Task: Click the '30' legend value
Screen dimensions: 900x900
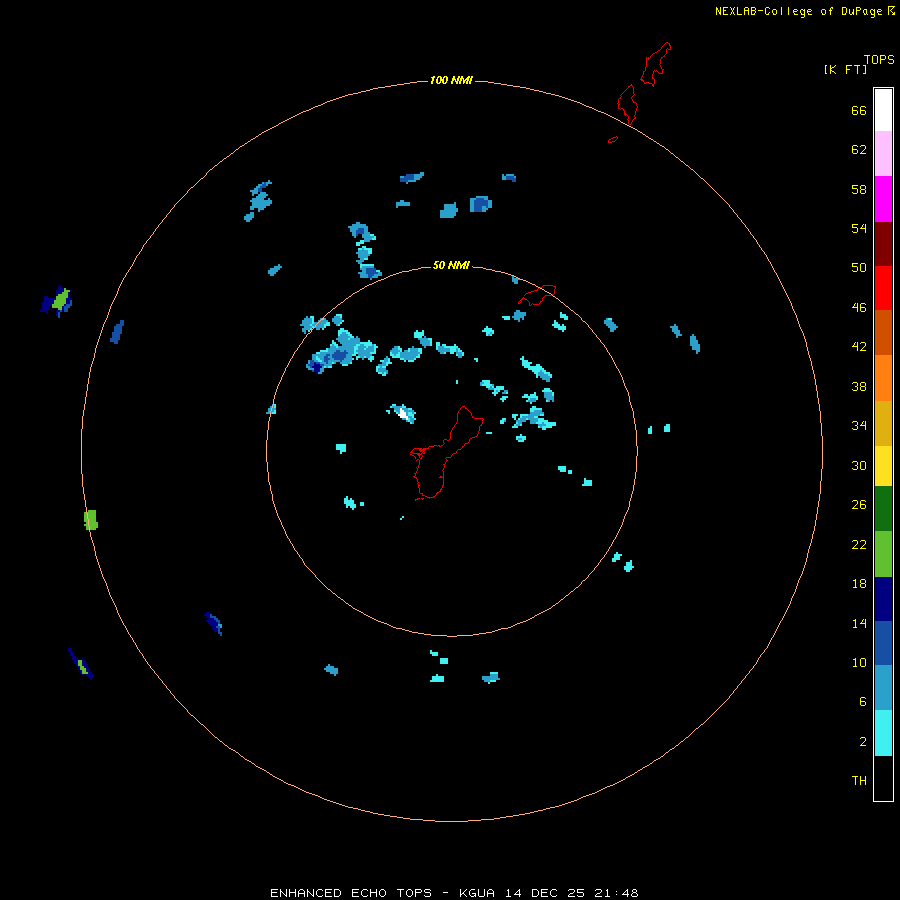Action: point(859,465)
